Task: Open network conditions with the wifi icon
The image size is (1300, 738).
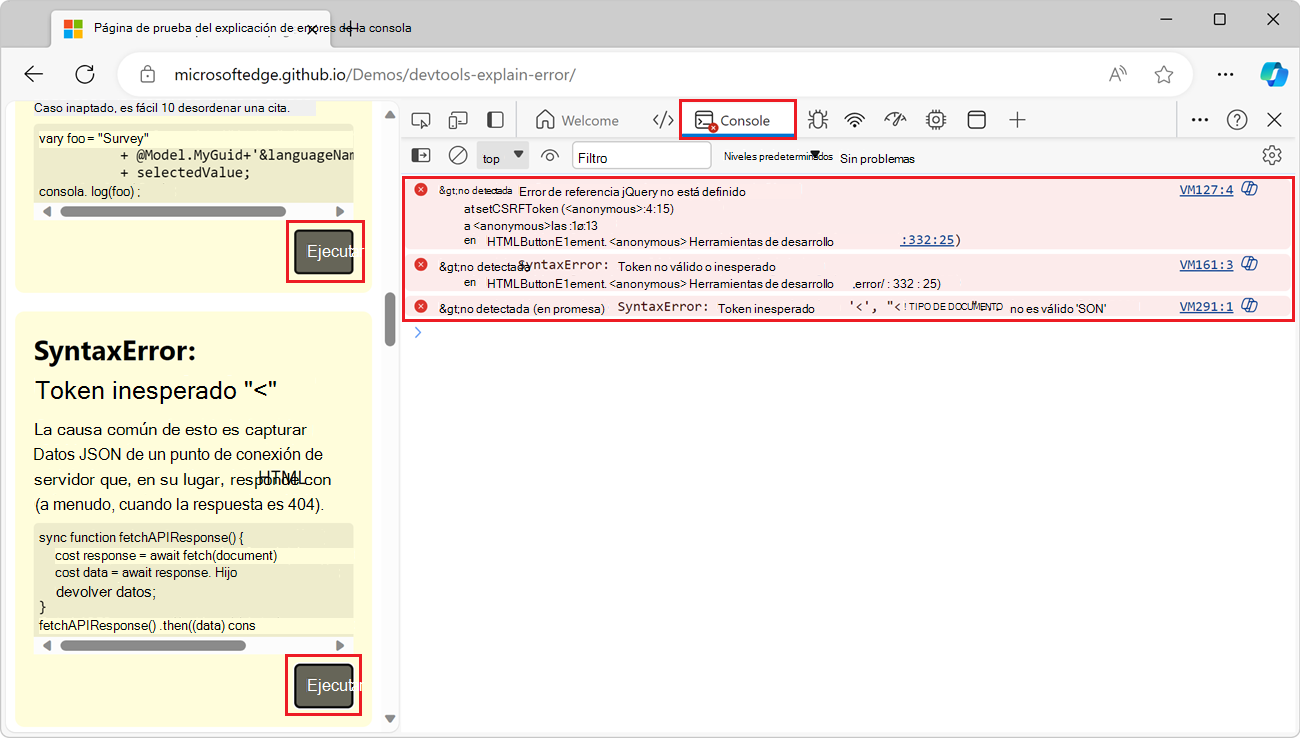Action: 854,119
